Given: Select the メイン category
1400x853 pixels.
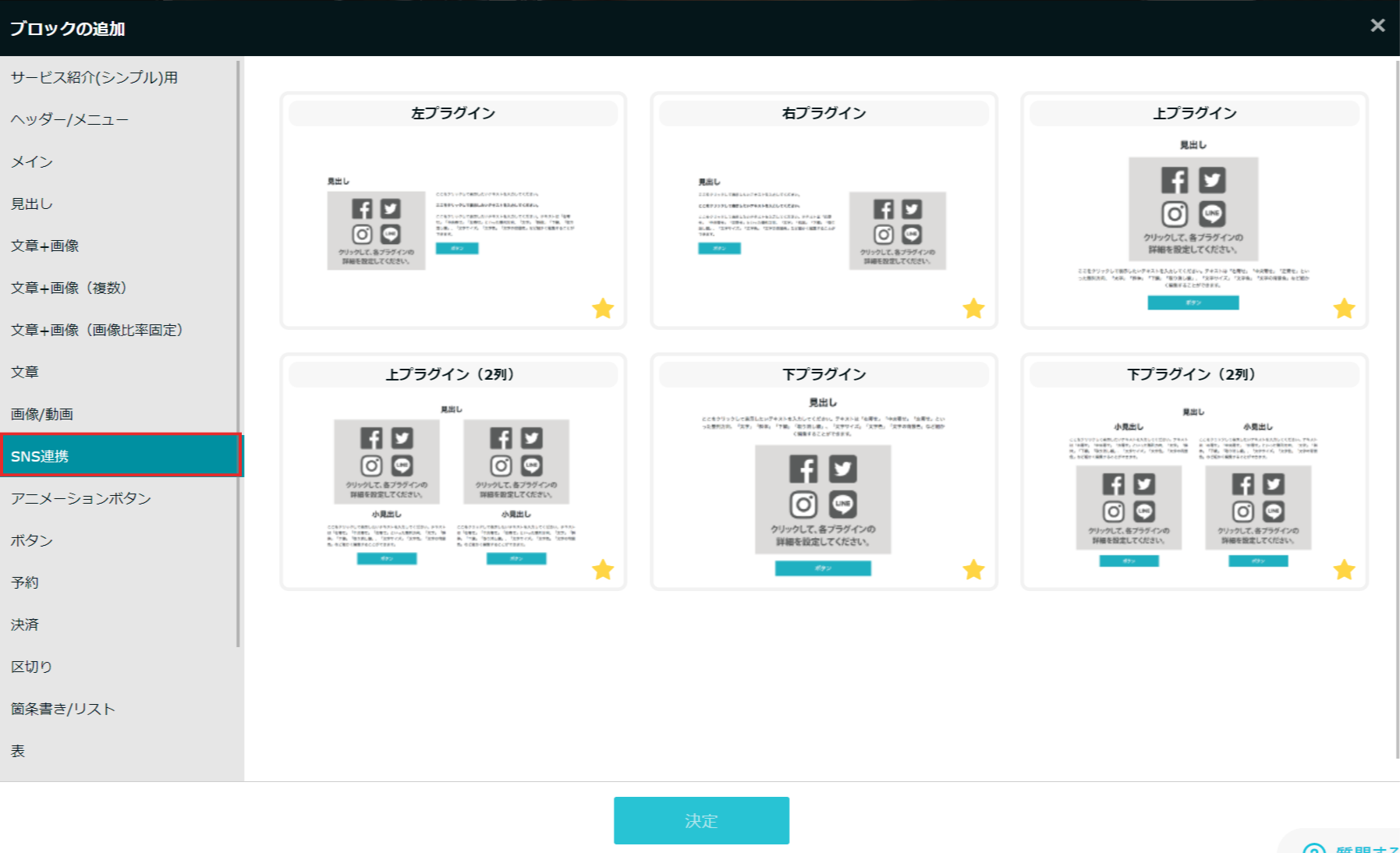Looking at the screenshot, I should coord(119,161).
